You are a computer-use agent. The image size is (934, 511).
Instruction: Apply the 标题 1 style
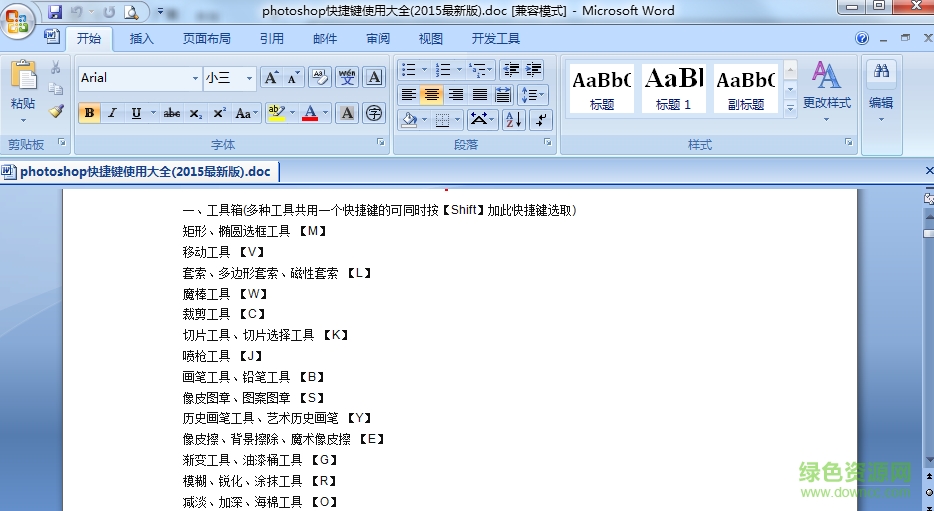point(673,88)
